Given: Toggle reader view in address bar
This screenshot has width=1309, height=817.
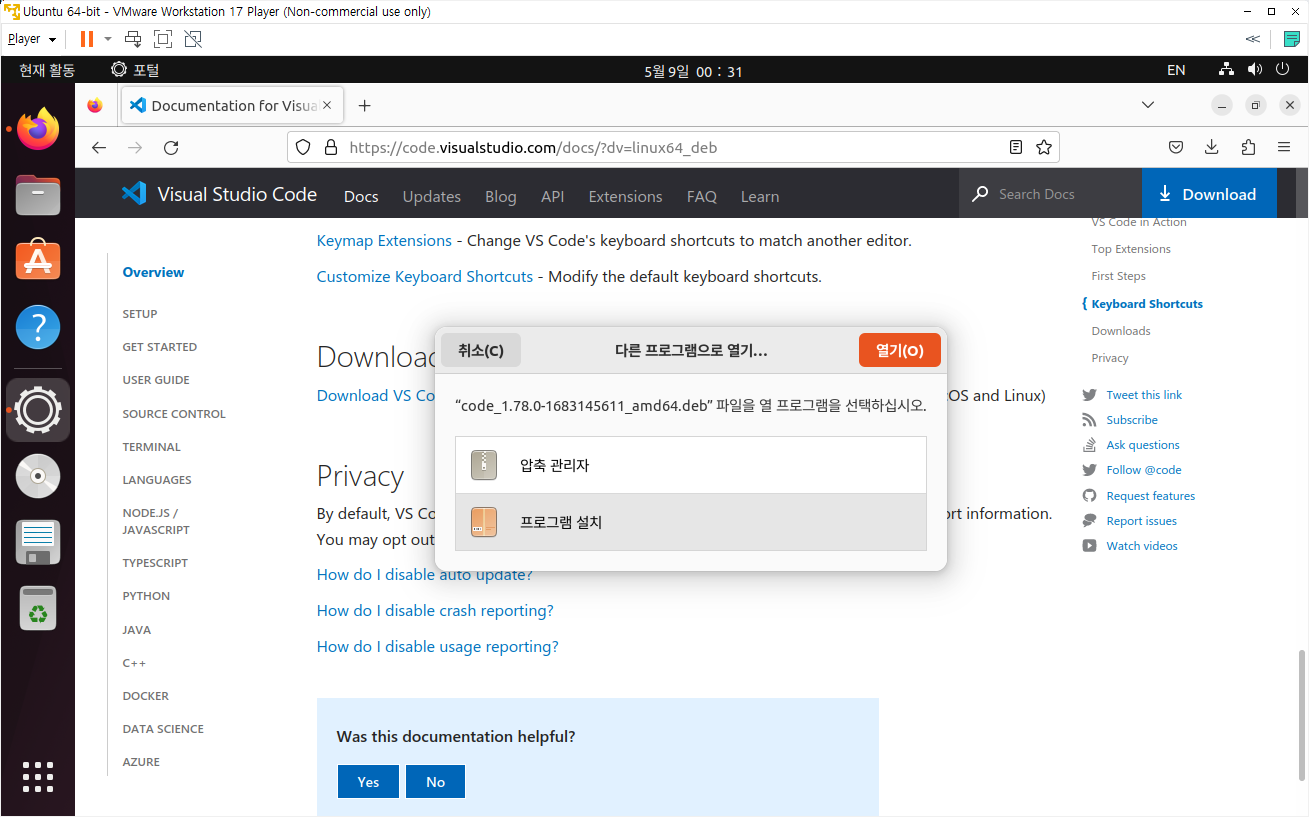Looking at the screenshot, I should [x=1016, y=147].
